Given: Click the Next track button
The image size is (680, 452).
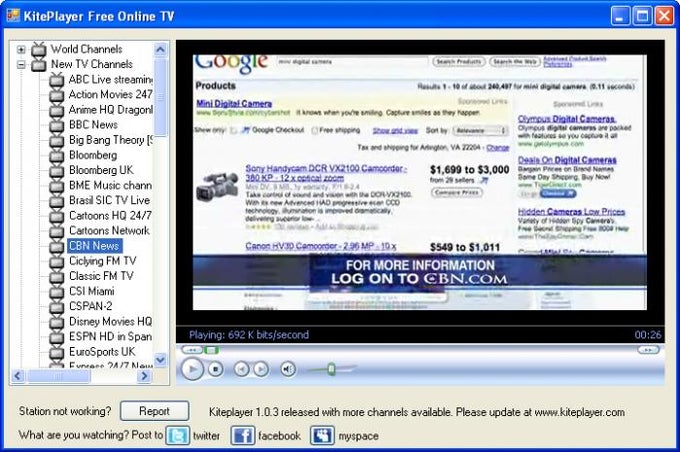Looking at the screenshot, I should click(x=261, y=369).
